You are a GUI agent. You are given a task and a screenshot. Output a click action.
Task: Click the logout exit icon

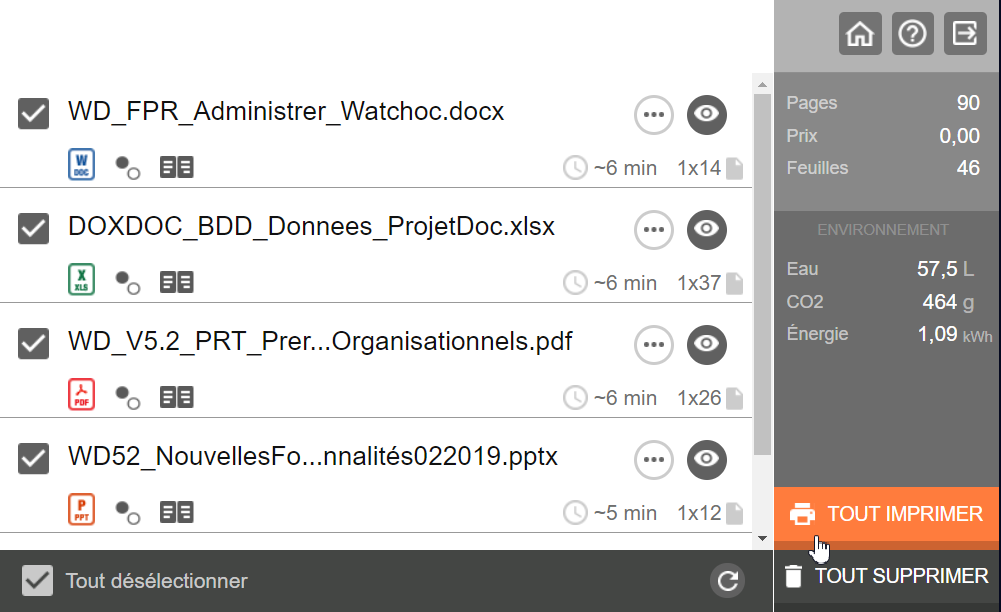[x=965, y=34]
